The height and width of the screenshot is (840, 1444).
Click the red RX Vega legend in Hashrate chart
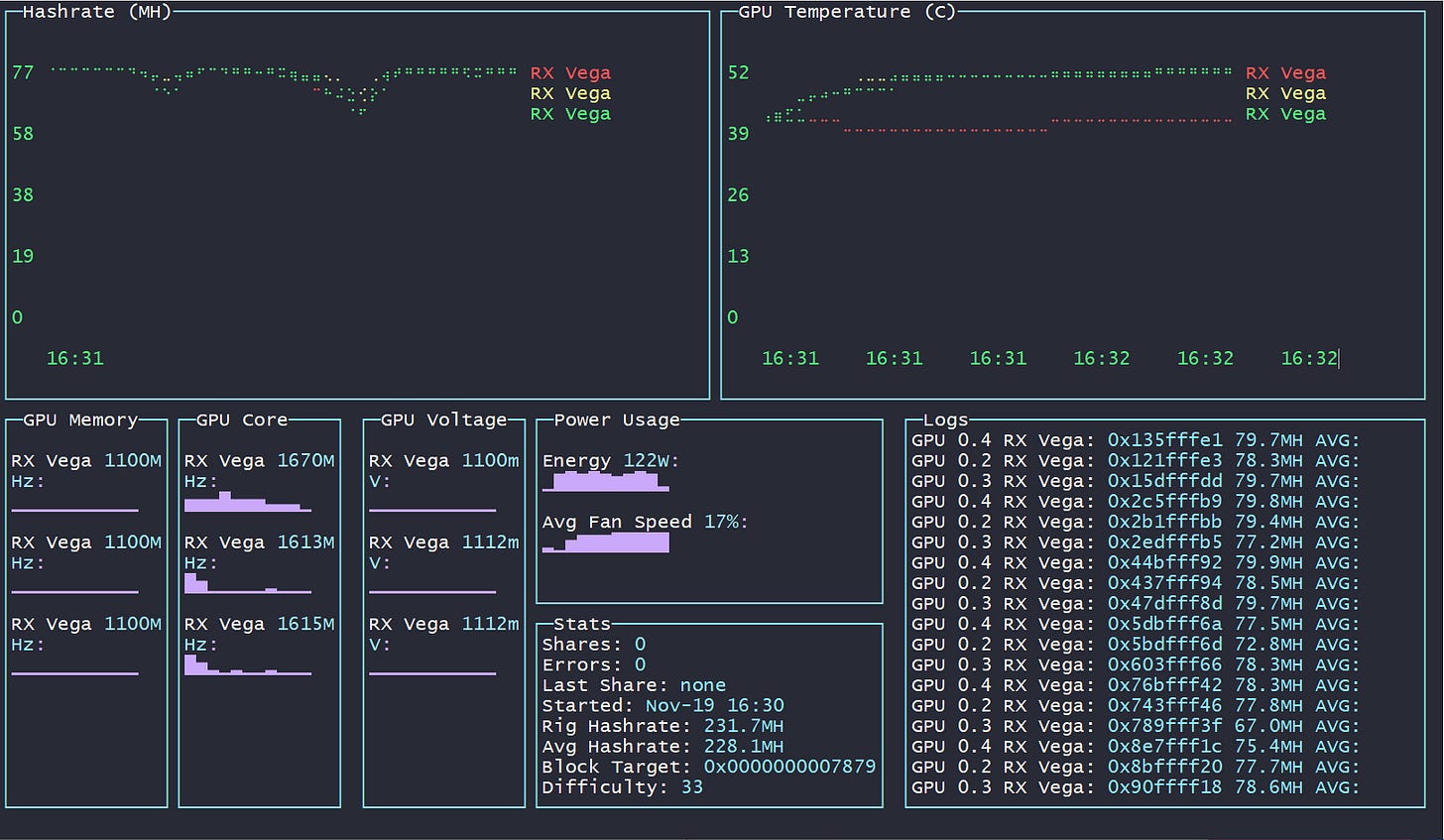[x=570, y=72]
